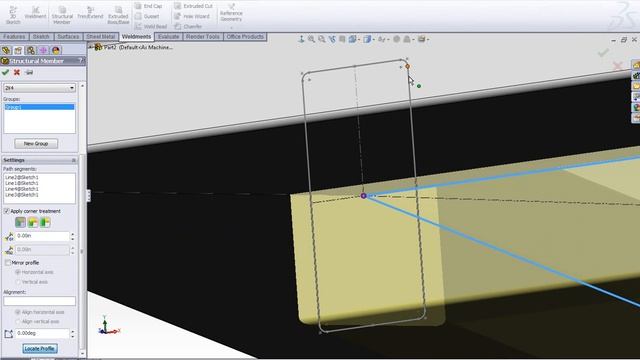
Task: Select the Extruded Cut tool
Action: 193,6
